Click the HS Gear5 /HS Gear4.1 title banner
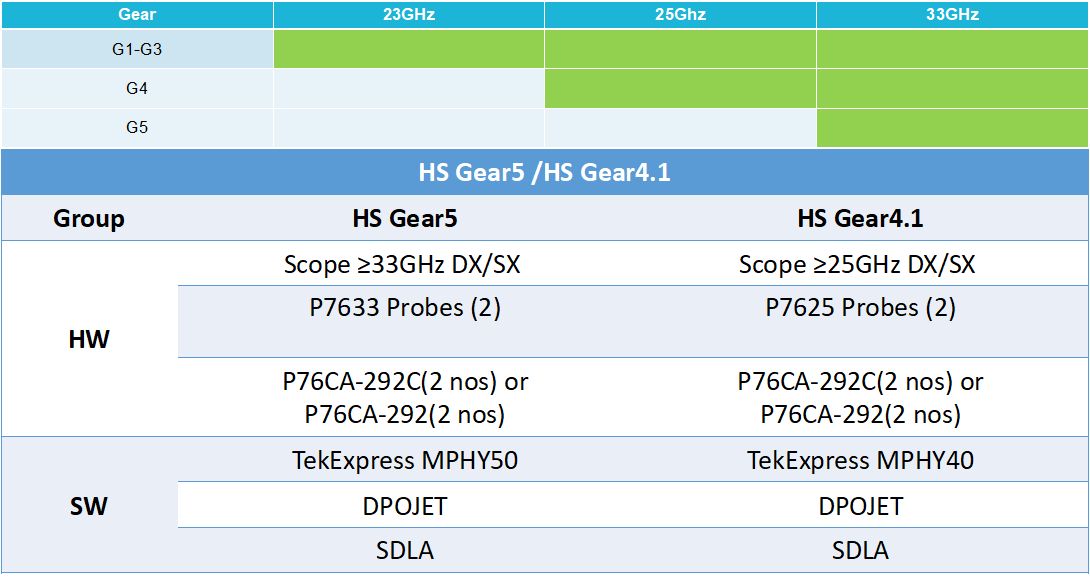The image size is (1090, 584). 545,171
